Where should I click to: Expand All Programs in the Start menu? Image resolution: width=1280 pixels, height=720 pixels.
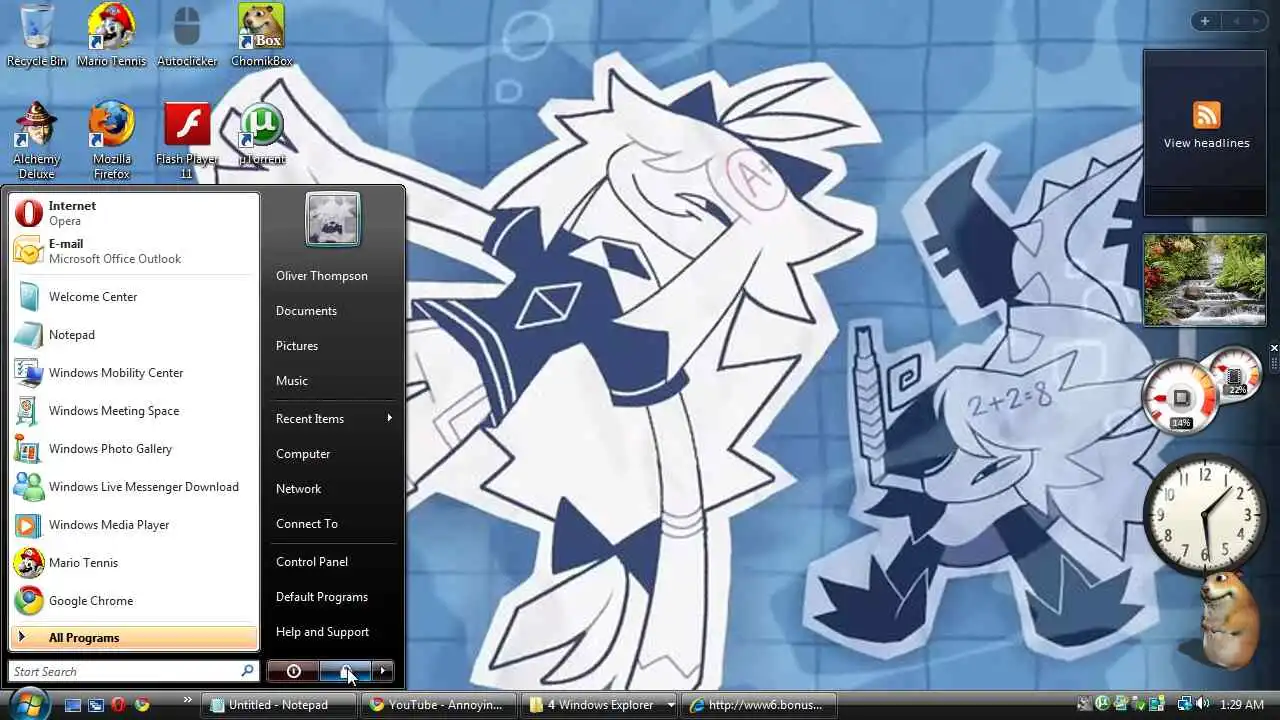(134, 638)
